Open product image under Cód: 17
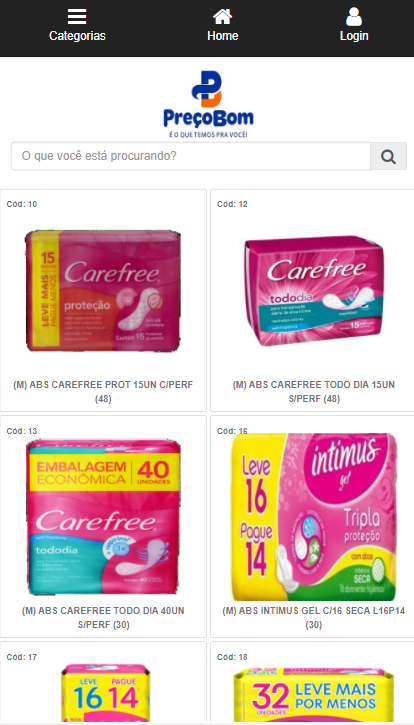 pos(106,694)
